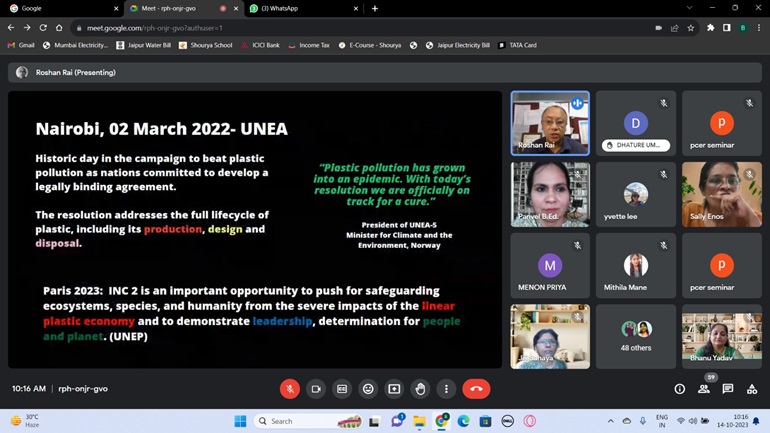Open the Income Tax bookmark
Image resolution: width=770 pixels, height=433 pixels.
(x=309, y=45)
